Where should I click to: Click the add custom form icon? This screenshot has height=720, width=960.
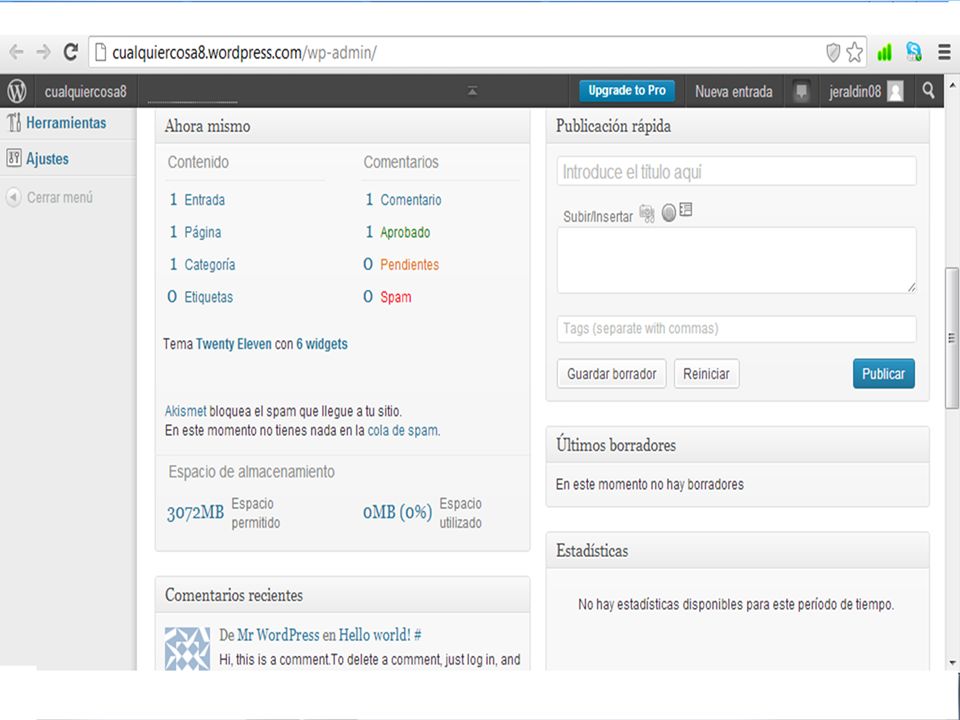coord(686,210)
